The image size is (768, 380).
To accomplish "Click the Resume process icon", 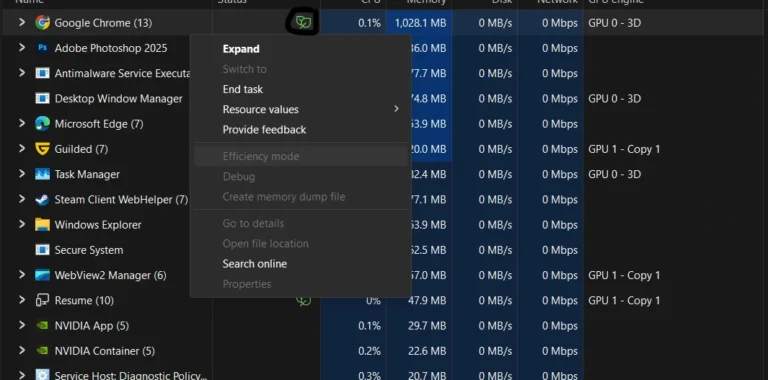I will point(43,300).
